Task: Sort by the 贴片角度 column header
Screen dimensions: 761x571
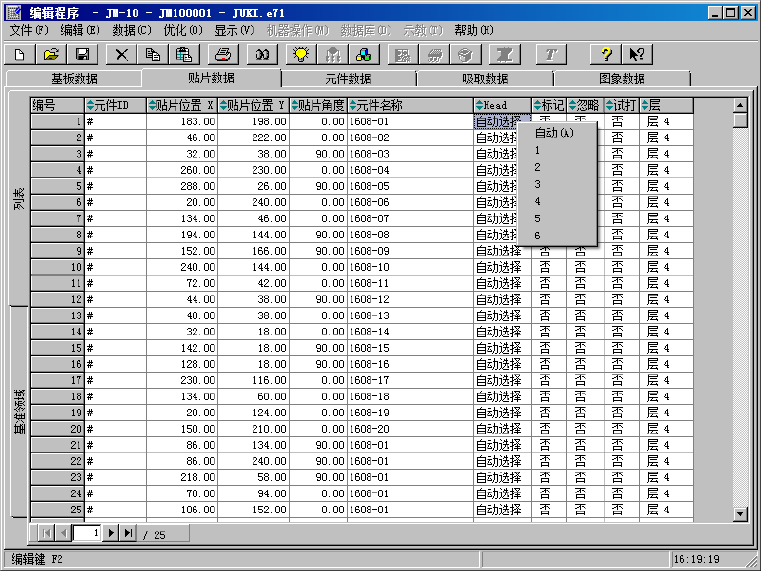Action: pos(318,105)
